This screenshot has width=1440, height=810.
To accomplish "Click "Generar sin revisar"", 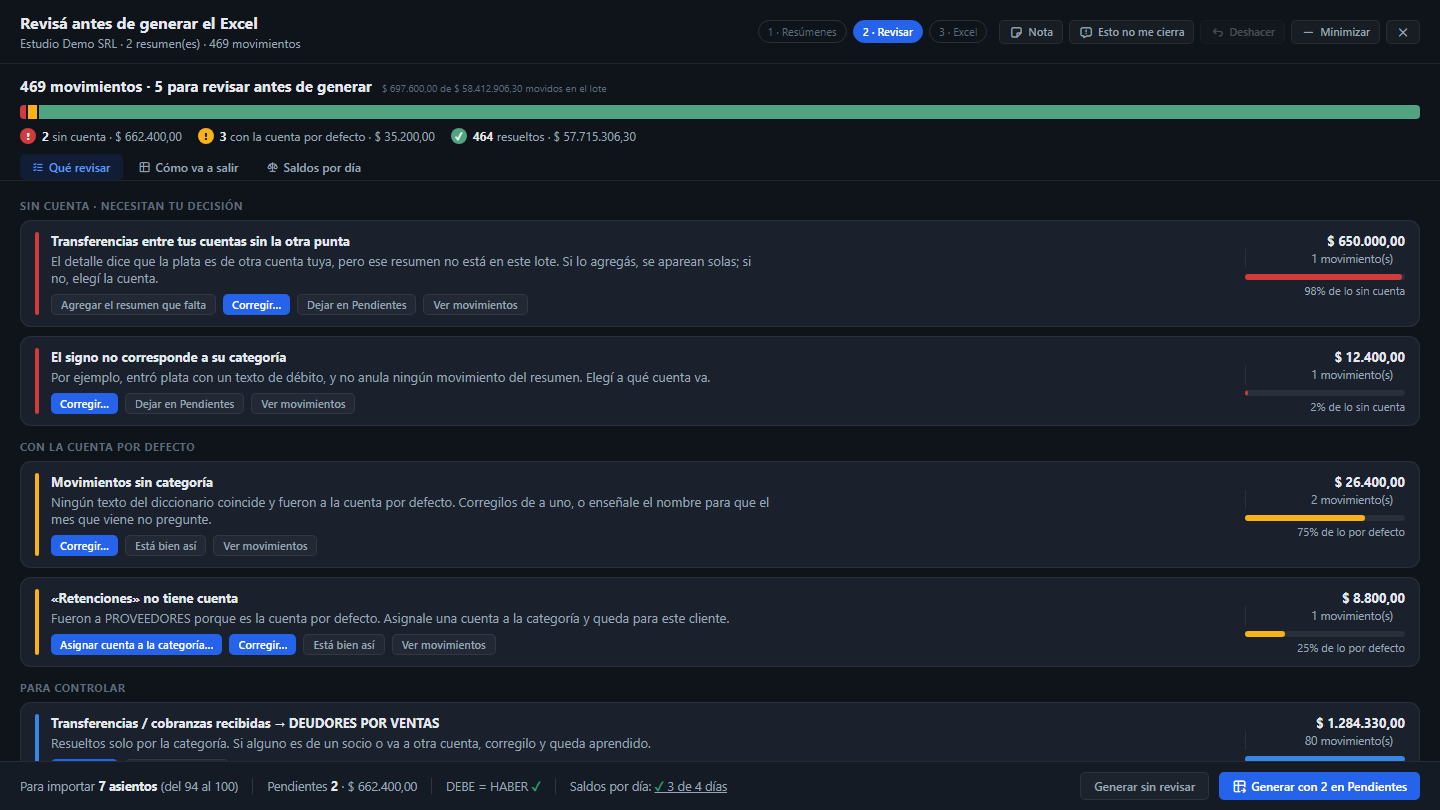I will (x=1144, y=787).
